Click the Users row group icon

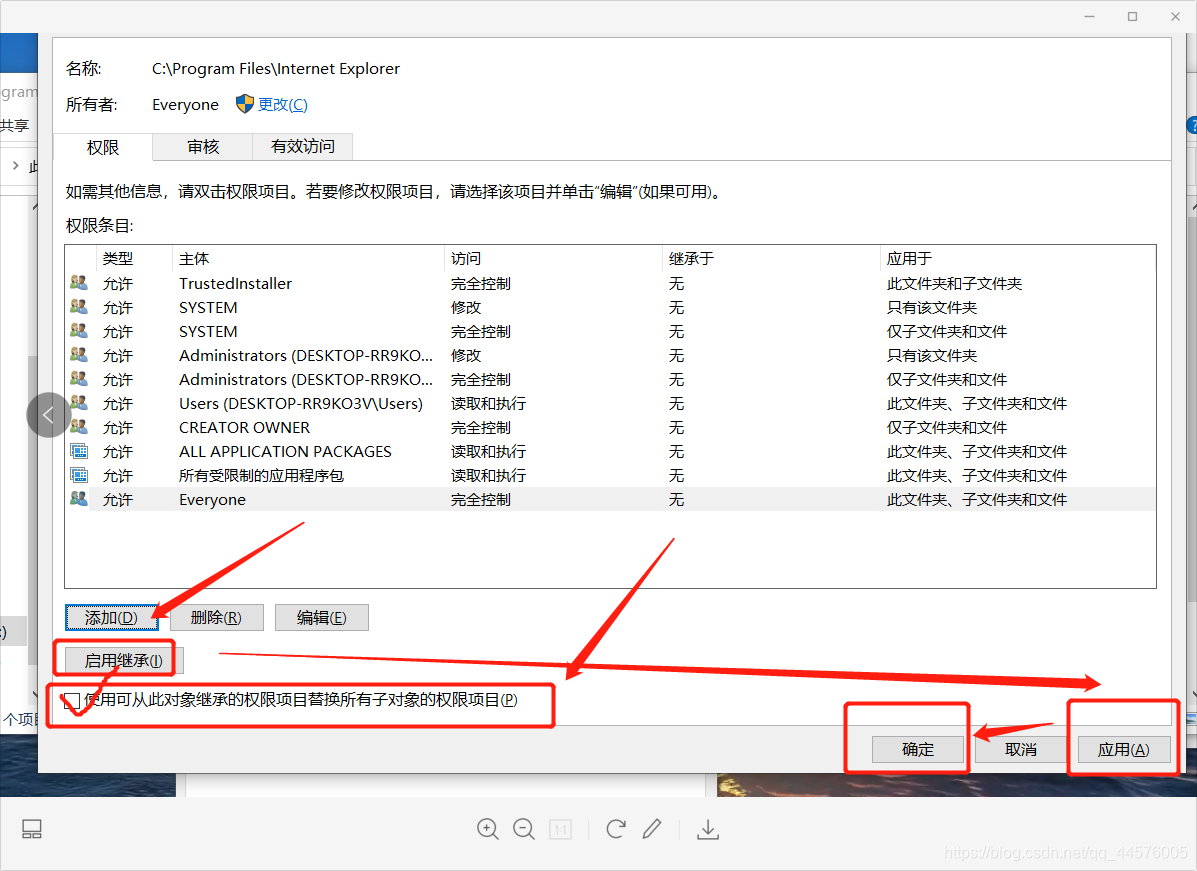[79, 402]
